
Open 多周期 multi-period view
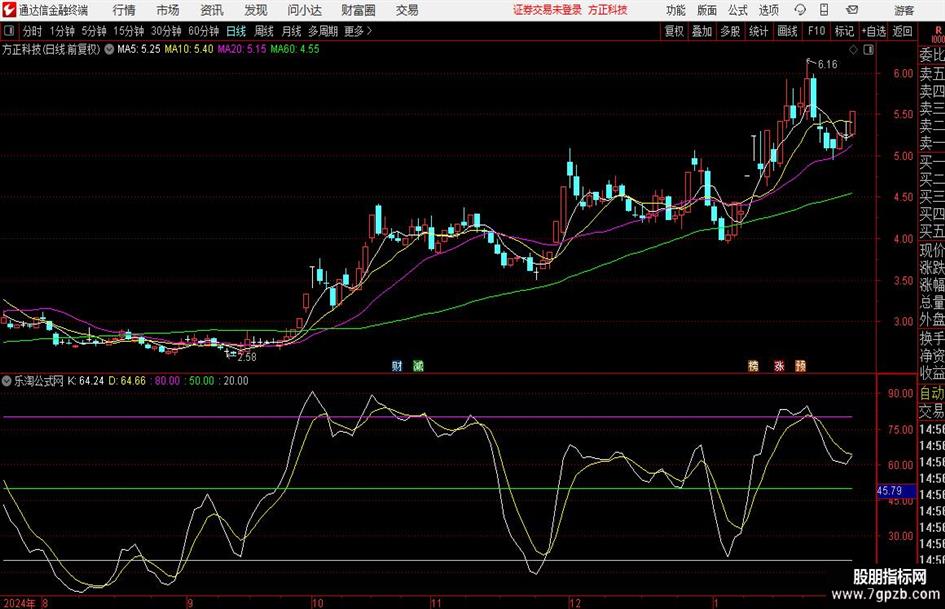323,31
